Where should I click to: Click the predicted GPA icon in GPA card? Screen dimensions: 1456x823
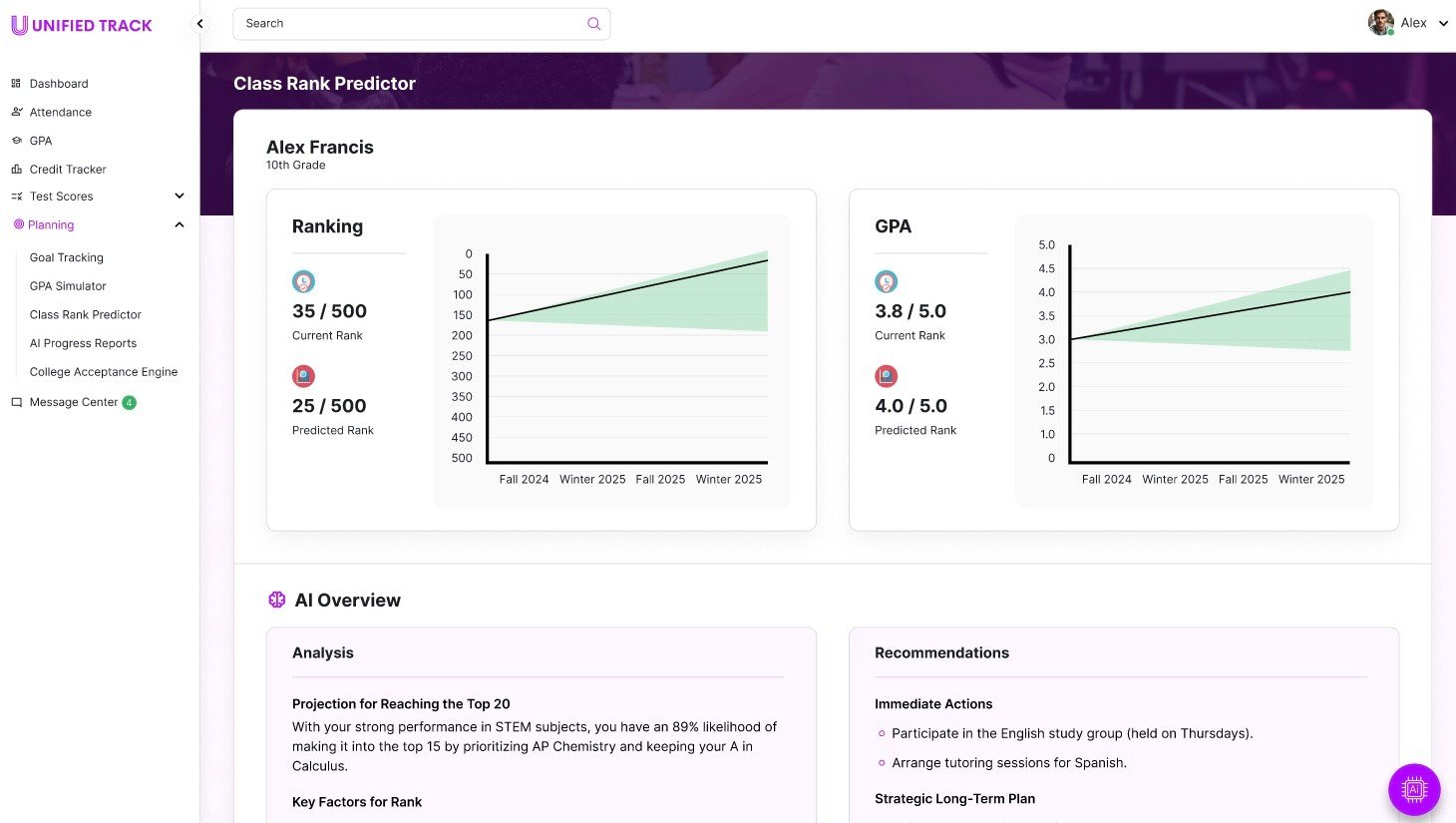886,377
